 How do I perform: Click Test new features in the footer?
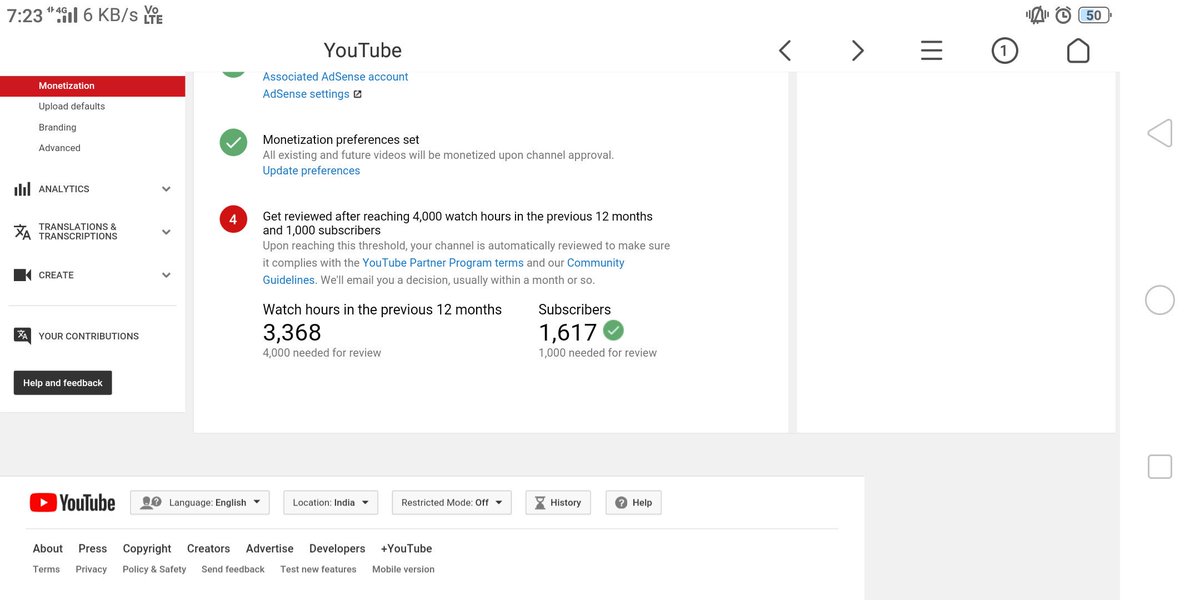point(318,569)
